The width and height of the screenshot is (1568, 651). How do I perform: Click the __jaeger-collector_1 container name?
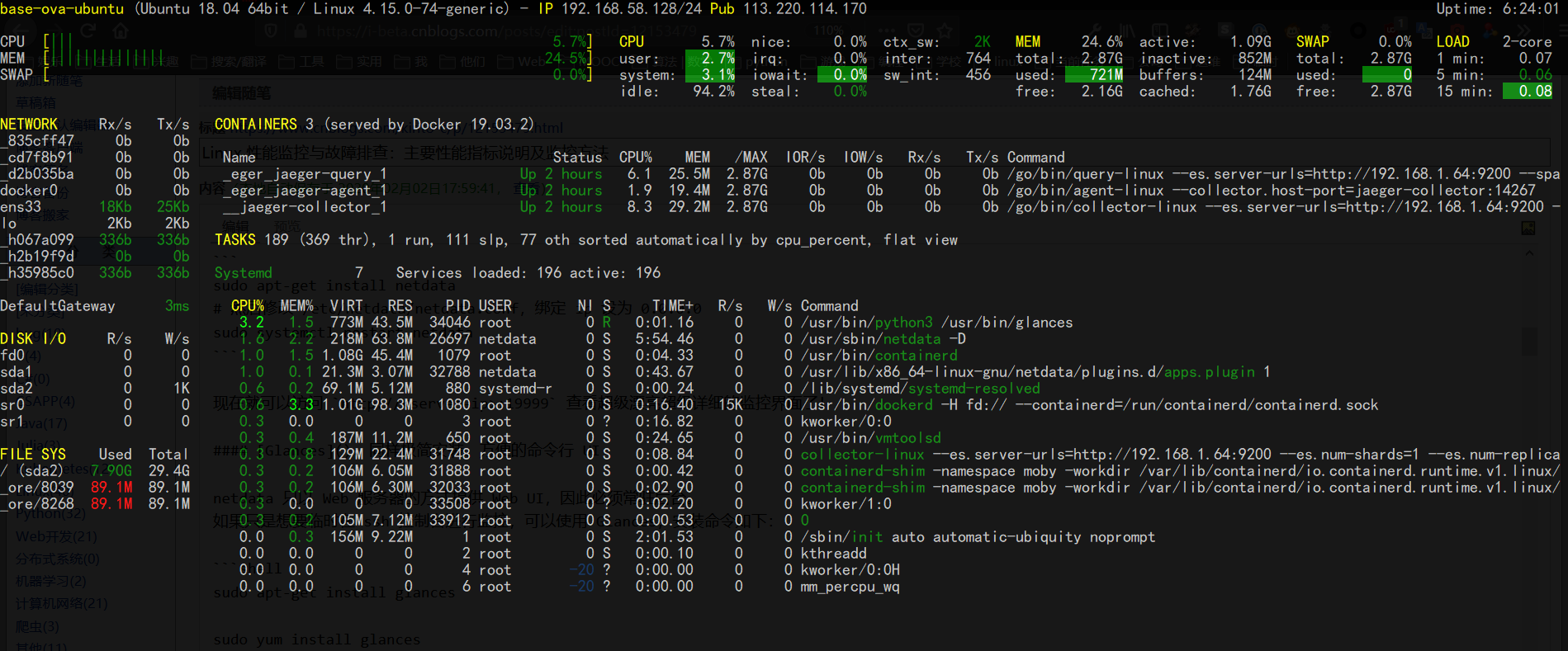tap(305, 207)
